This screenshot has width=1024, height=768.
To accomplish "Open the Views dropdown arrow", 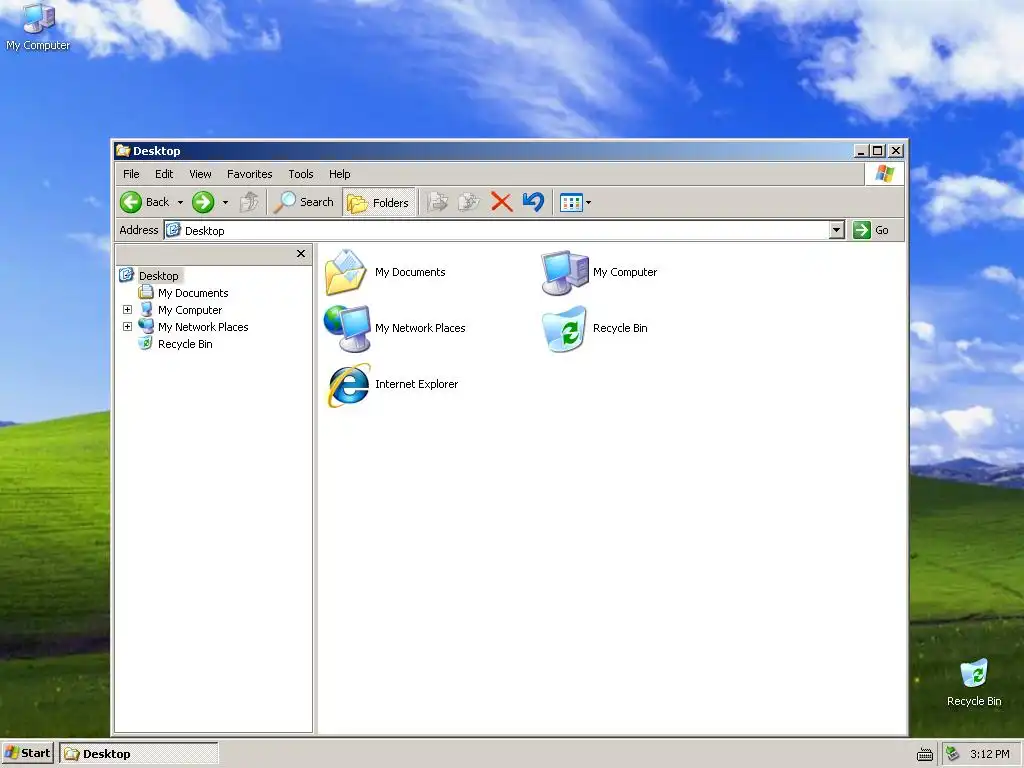I will click(588, 203).
